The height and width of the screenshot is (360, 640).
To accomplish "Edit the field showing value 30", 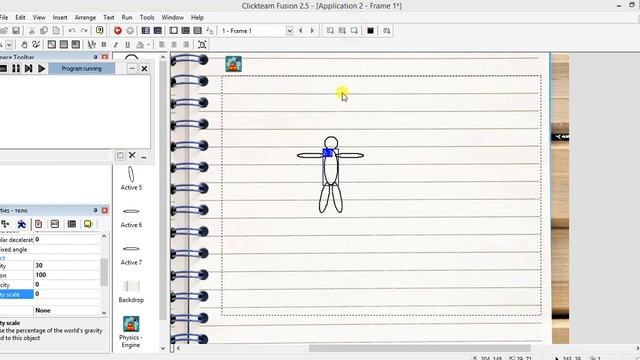I will (x=67, y=265).
